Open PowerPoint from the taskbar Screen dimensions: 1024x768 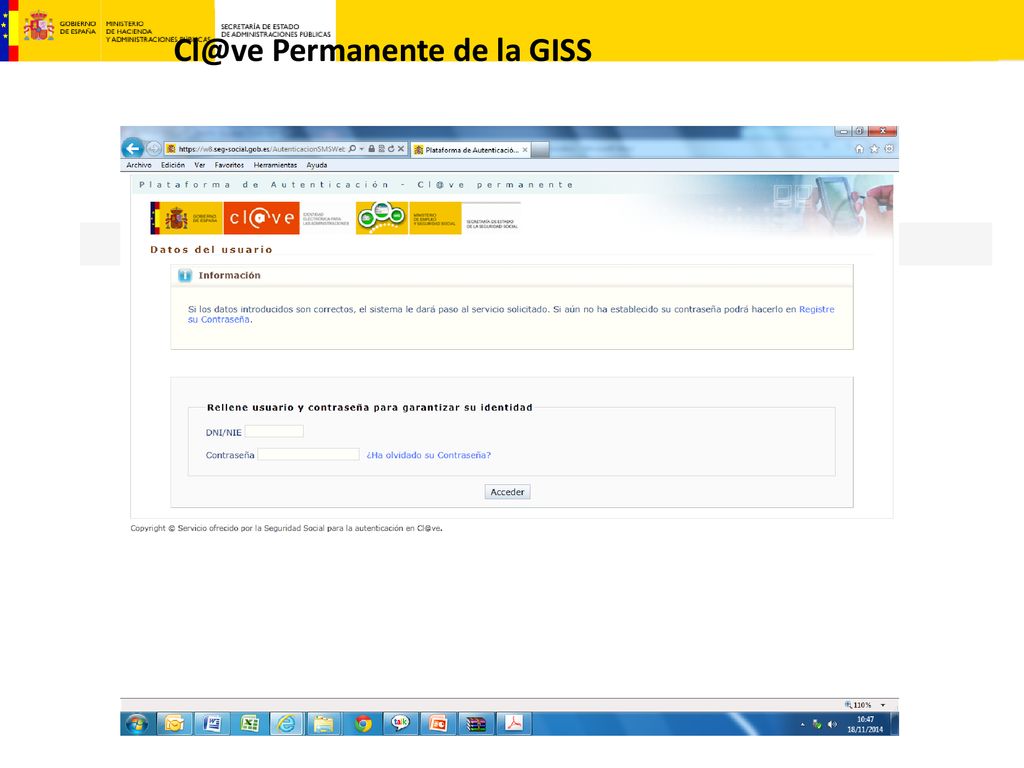(438, 724)
